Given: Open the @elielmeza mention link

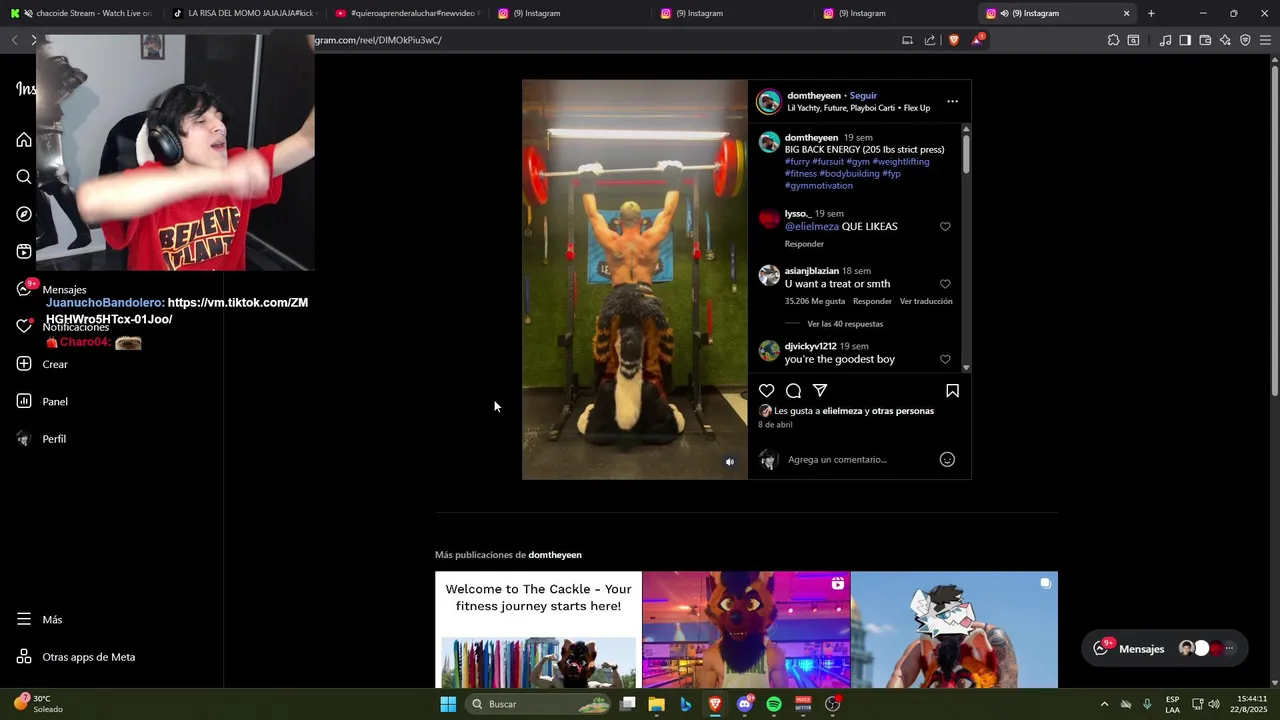Looking at the screenshot, I should point(812,227).
